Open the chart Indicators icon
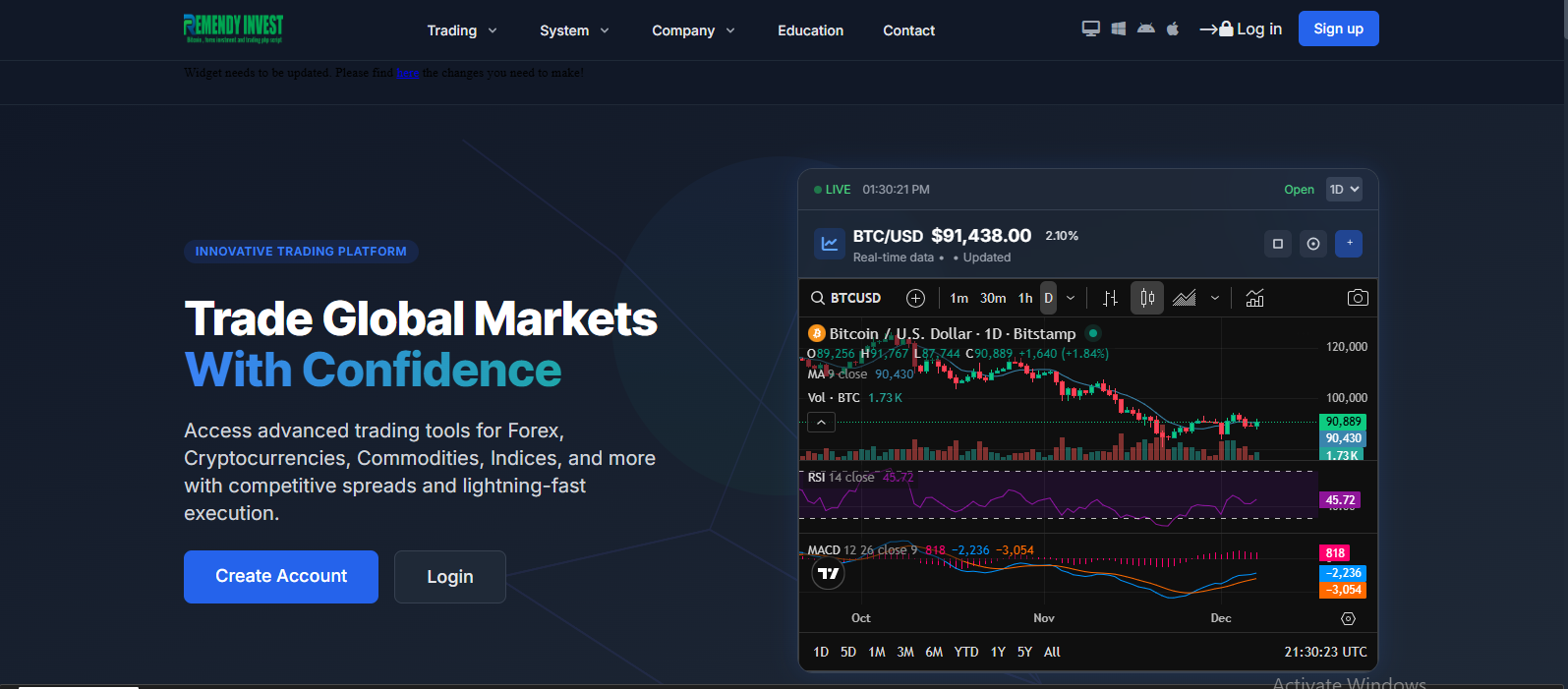 (x=1254, y=298)
